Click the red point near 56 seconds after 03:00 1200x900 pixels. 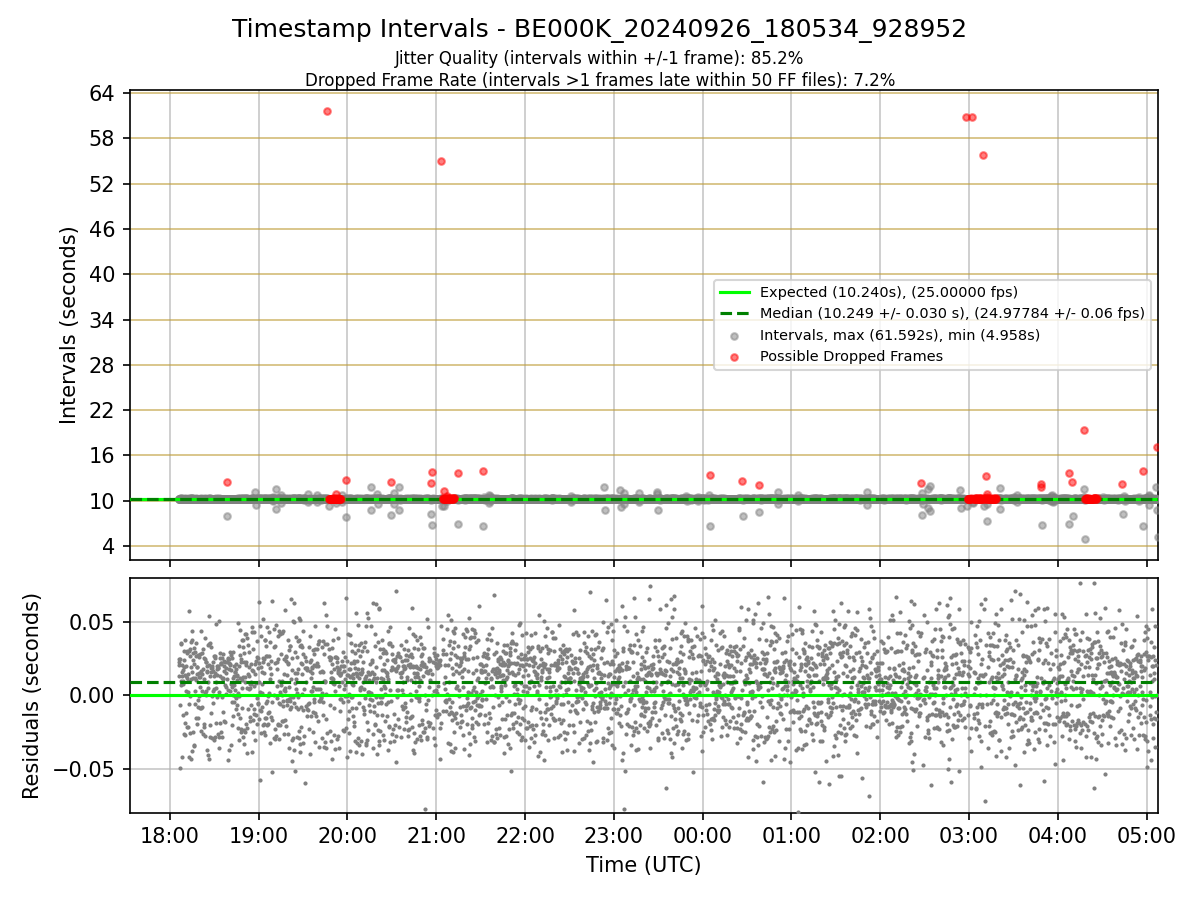tap(983, 155)
